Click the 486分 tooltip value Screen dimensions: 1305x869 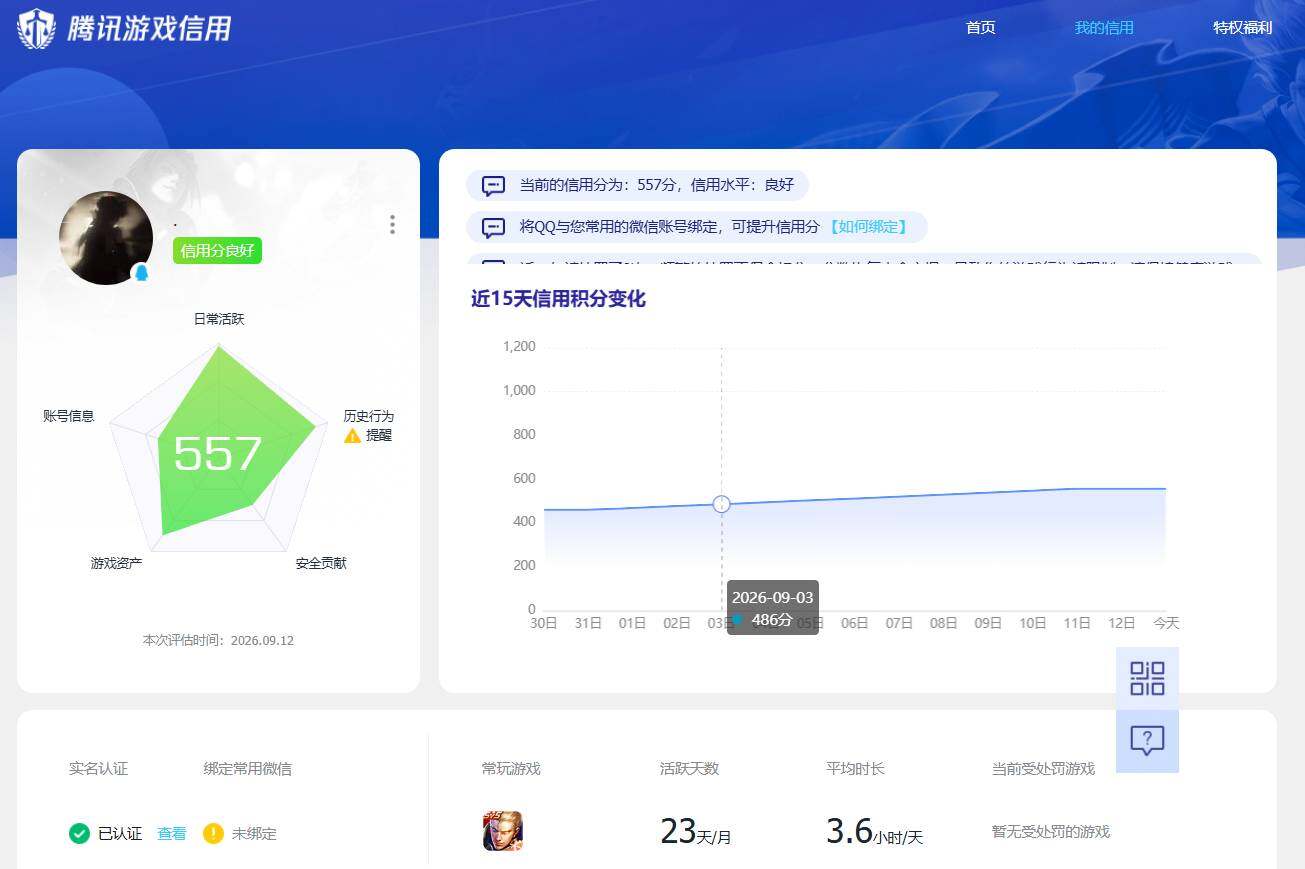pos(772,620)
